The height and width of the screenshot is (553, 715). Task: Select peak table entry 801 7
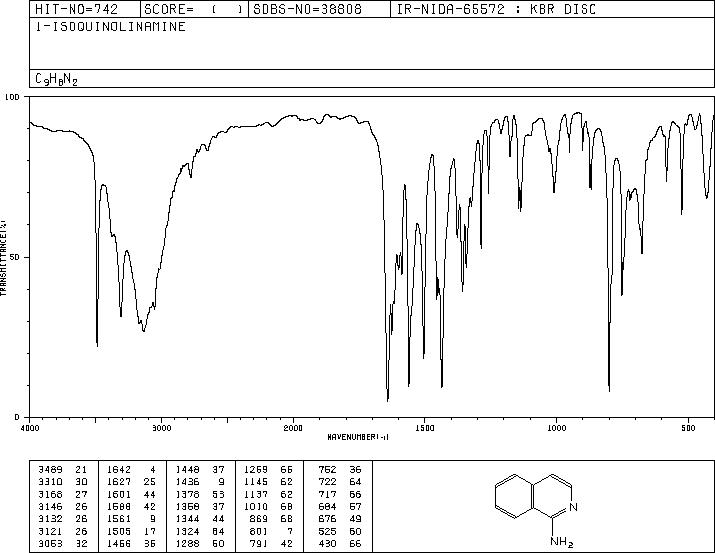[271, 531]
